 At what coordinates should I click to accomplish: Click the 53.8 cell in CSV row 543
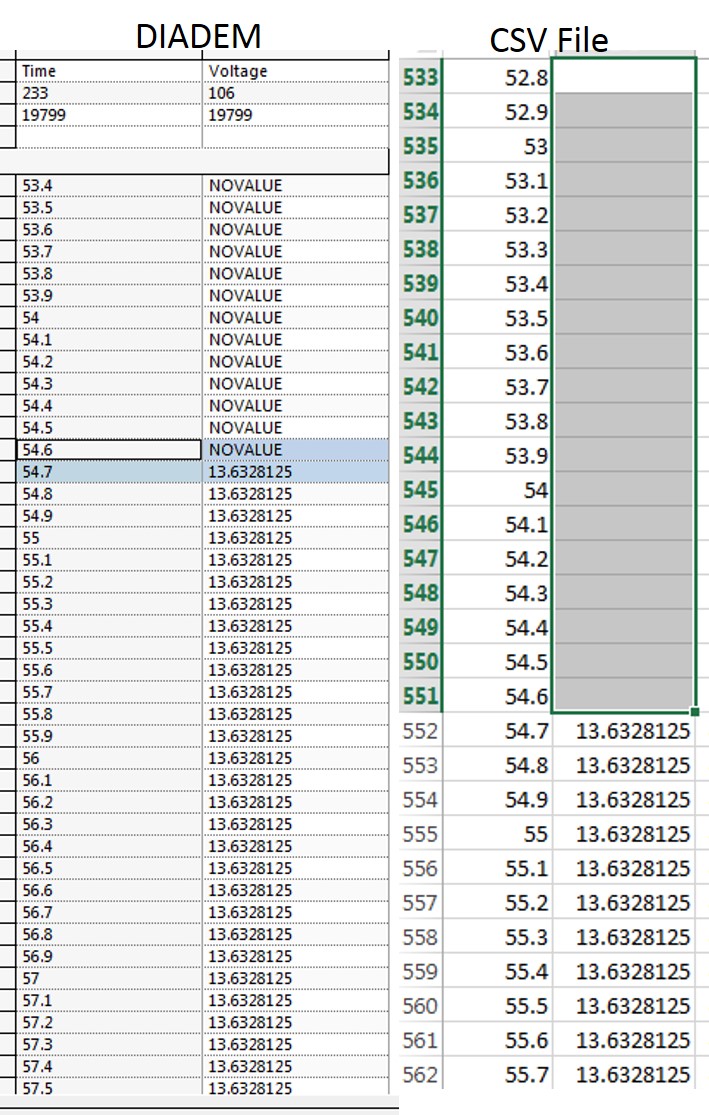coord(497,421)
